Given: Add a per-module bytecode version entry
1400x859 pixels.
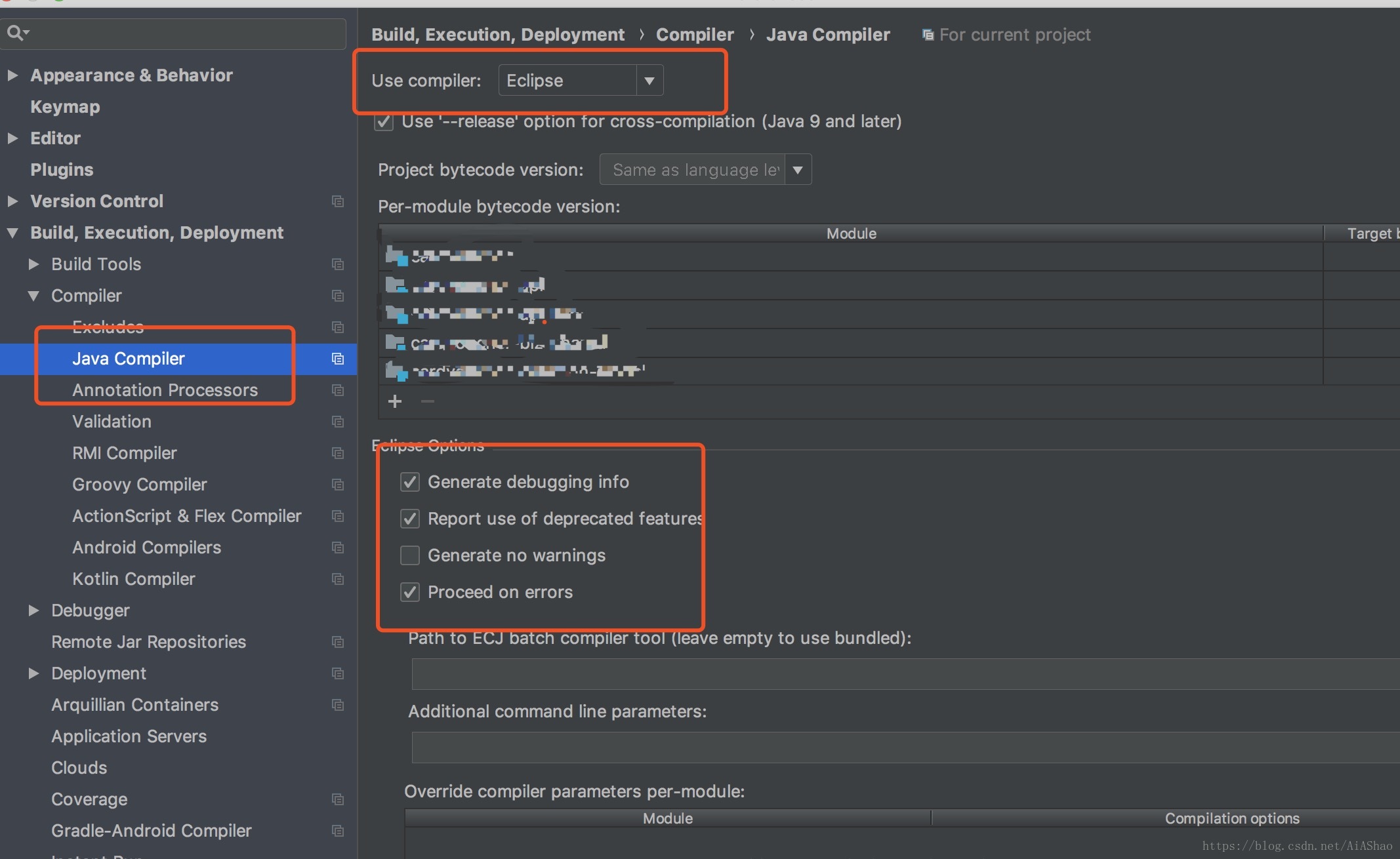Looking at the screenshot, I should coord(395,401).
